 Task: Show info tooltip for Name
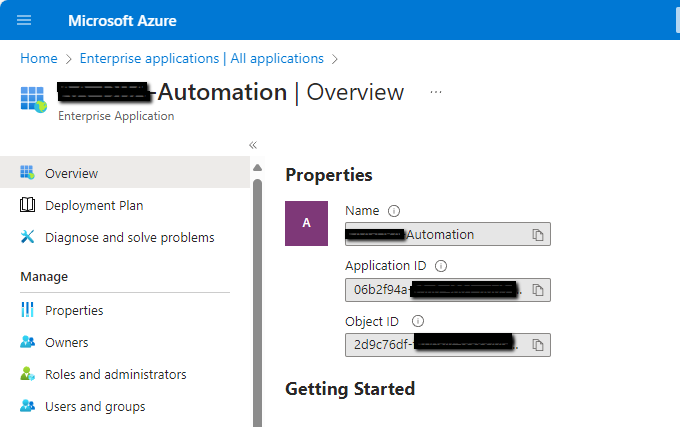click(x=394, y=211)
